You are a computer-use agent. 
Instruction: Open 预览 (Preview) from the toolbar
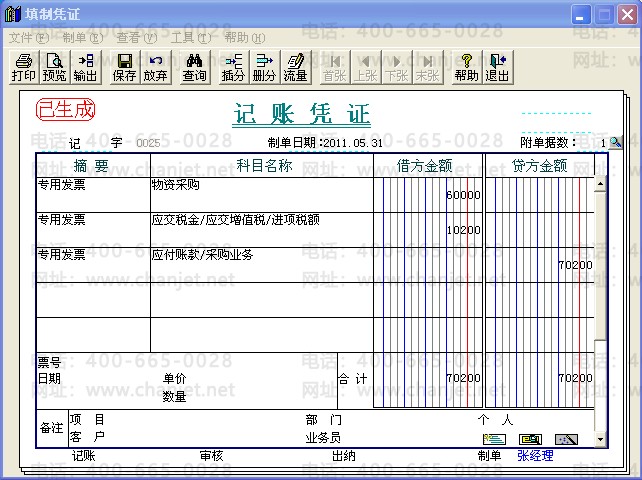[x=54, y=67]
